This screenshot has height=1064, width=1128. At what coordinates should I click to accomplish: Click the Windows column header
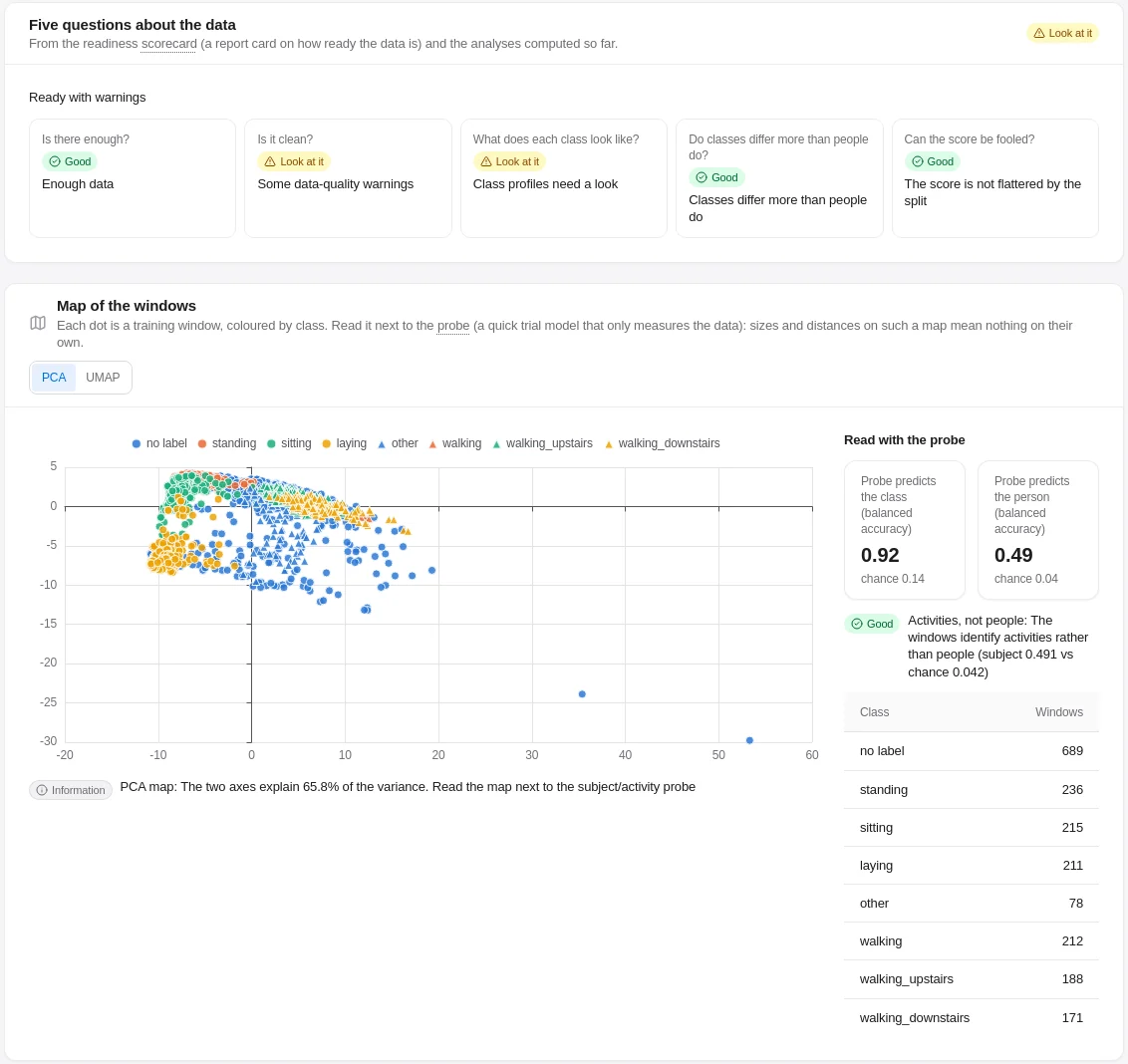(x=1059, y=712)
